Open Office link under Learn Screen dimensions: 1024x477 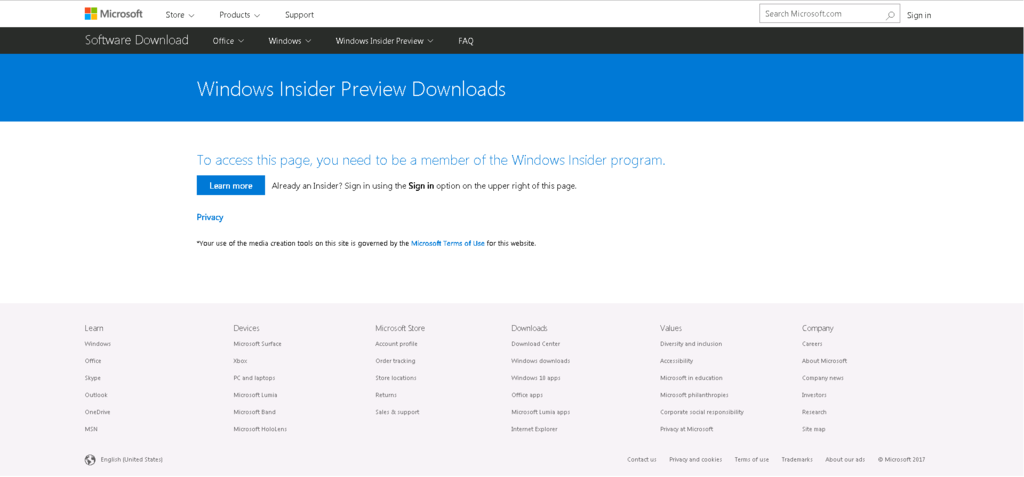tap(93, 361)
